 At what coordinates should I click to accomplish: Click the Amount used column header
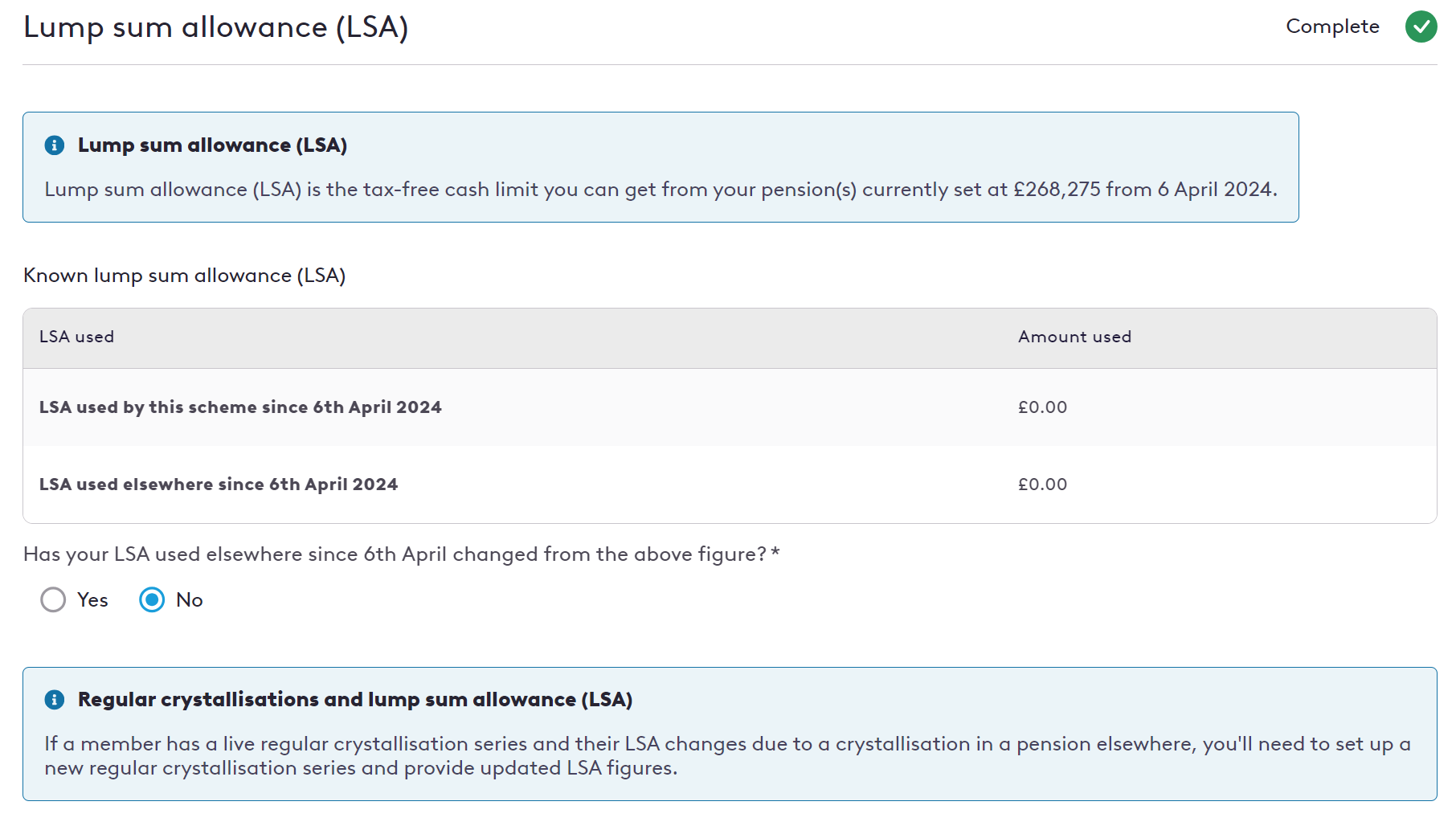coord(1074,337)
